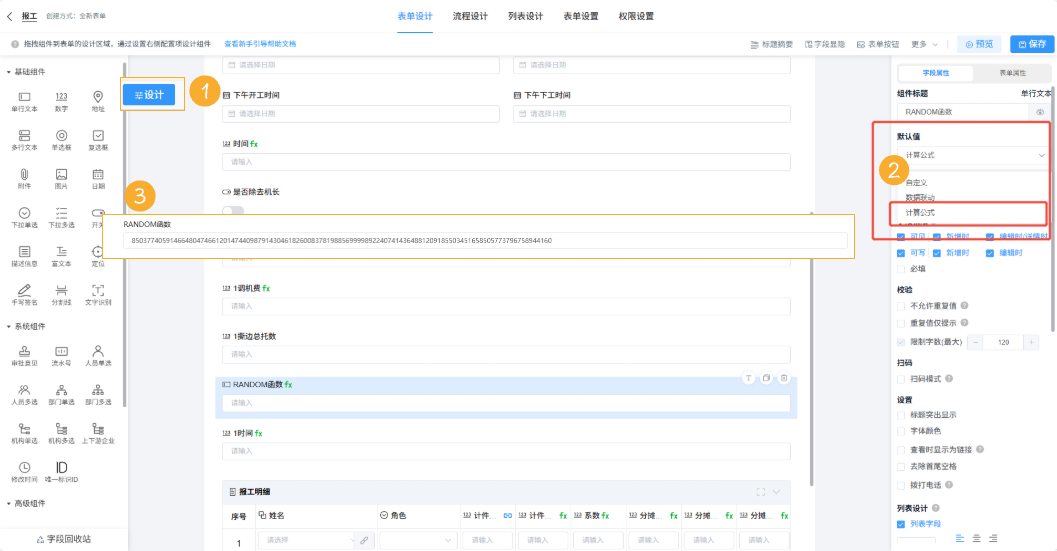
Task: Select the 富文本 rich text component
Action: point(61,256)
